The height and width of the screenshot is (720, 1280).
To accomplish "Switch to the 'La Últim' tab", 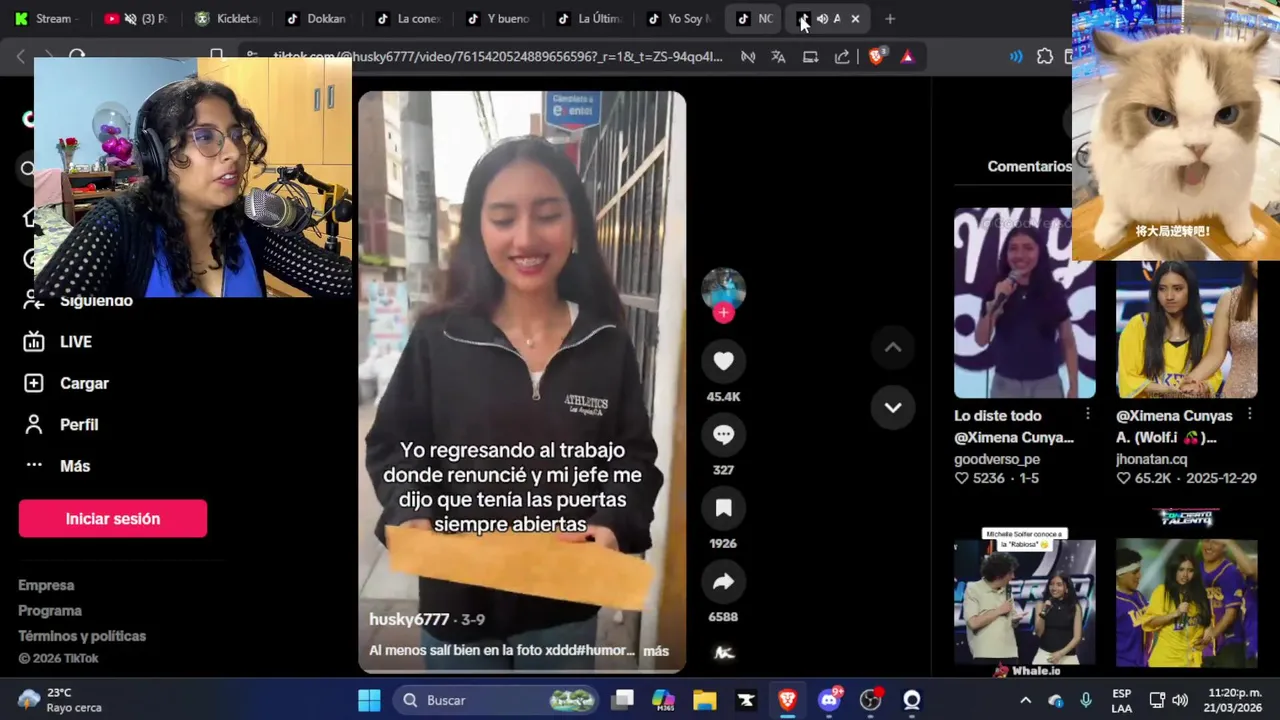I will 588,18.
